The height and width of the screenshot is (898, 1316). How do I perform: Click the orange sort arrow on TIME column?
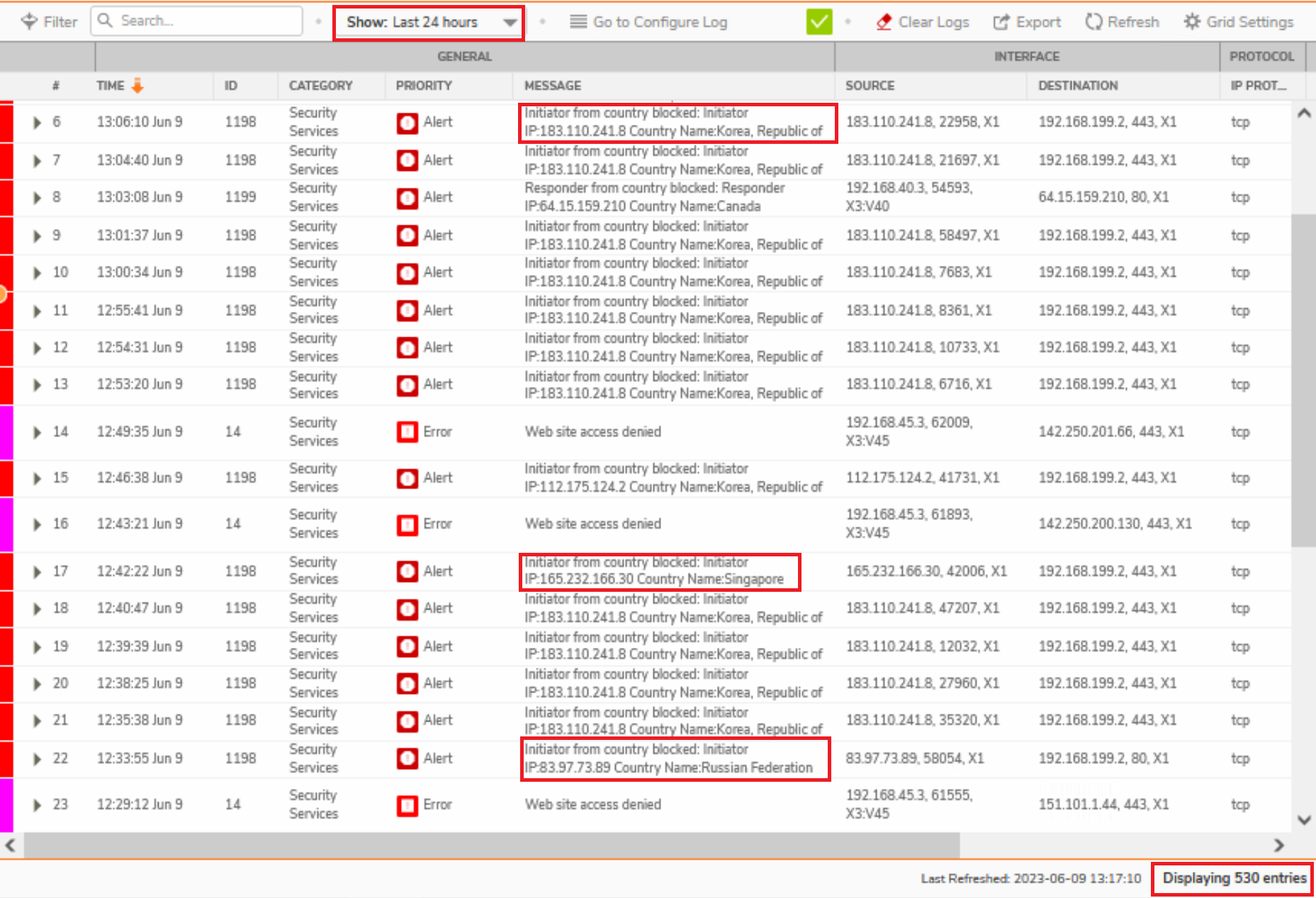click(137, 86)
